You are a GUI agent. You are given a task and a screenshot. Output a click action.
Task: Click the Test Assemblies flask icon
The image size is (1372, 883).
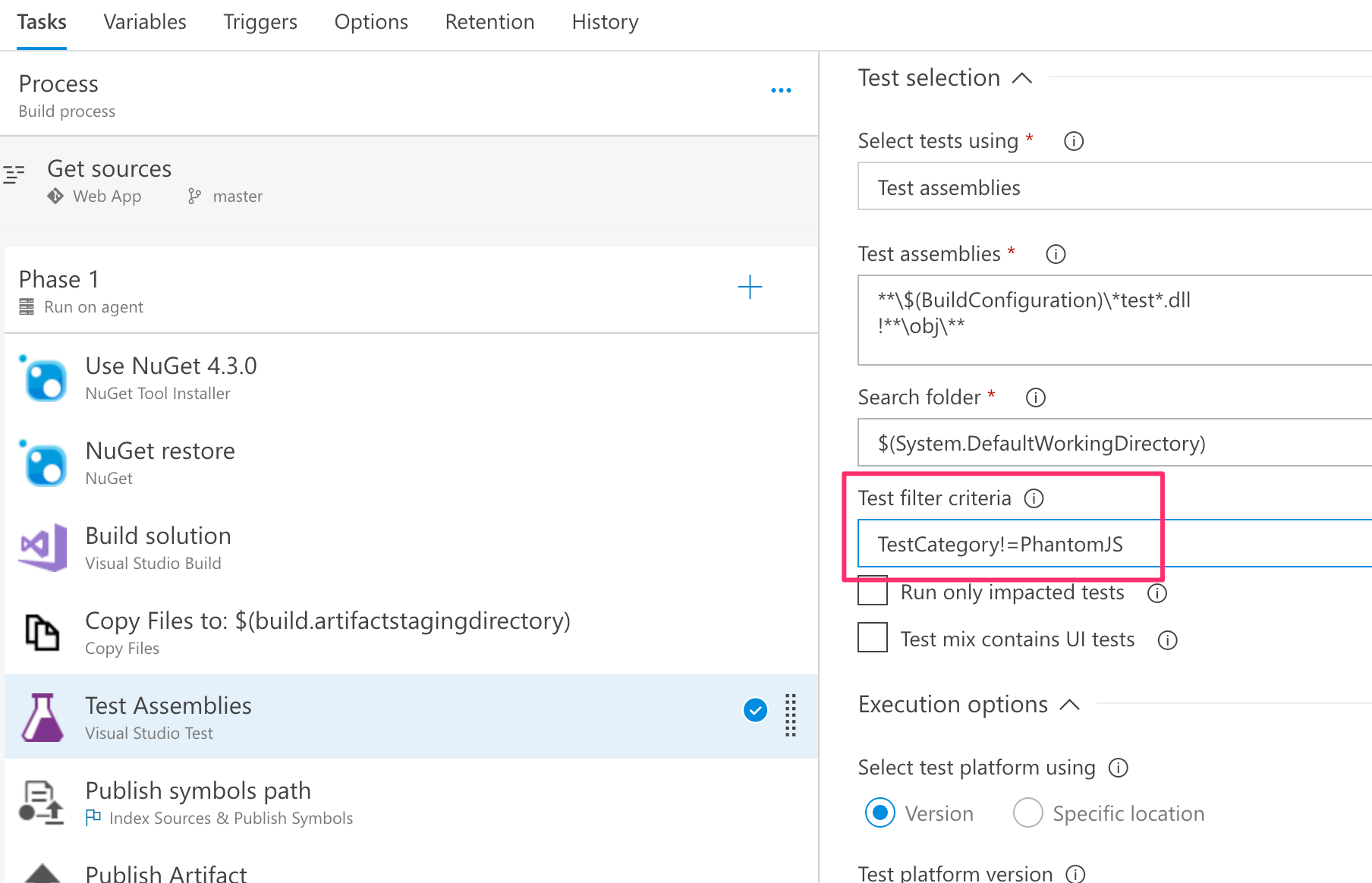tap(42, 718)
